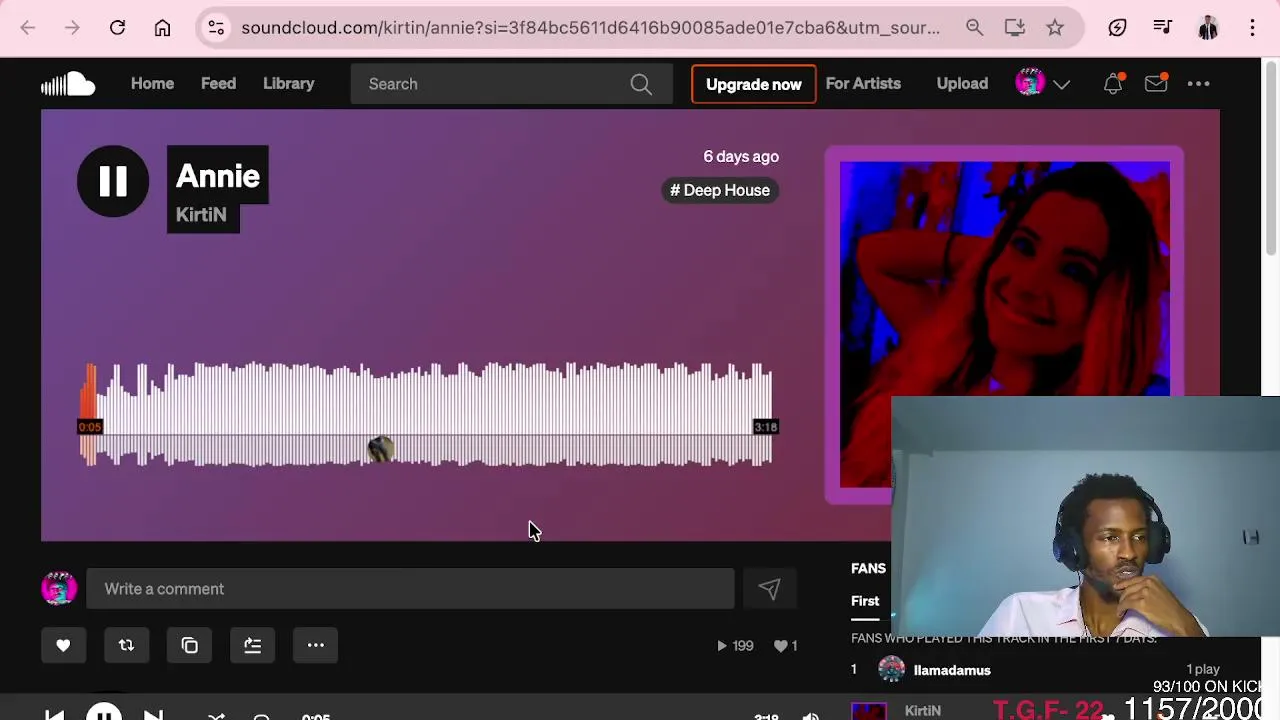This screenshot has height=720, width=1280.
Task: Open the SoundCloud profile avatar in header
Action: (x=1030, y=83)
